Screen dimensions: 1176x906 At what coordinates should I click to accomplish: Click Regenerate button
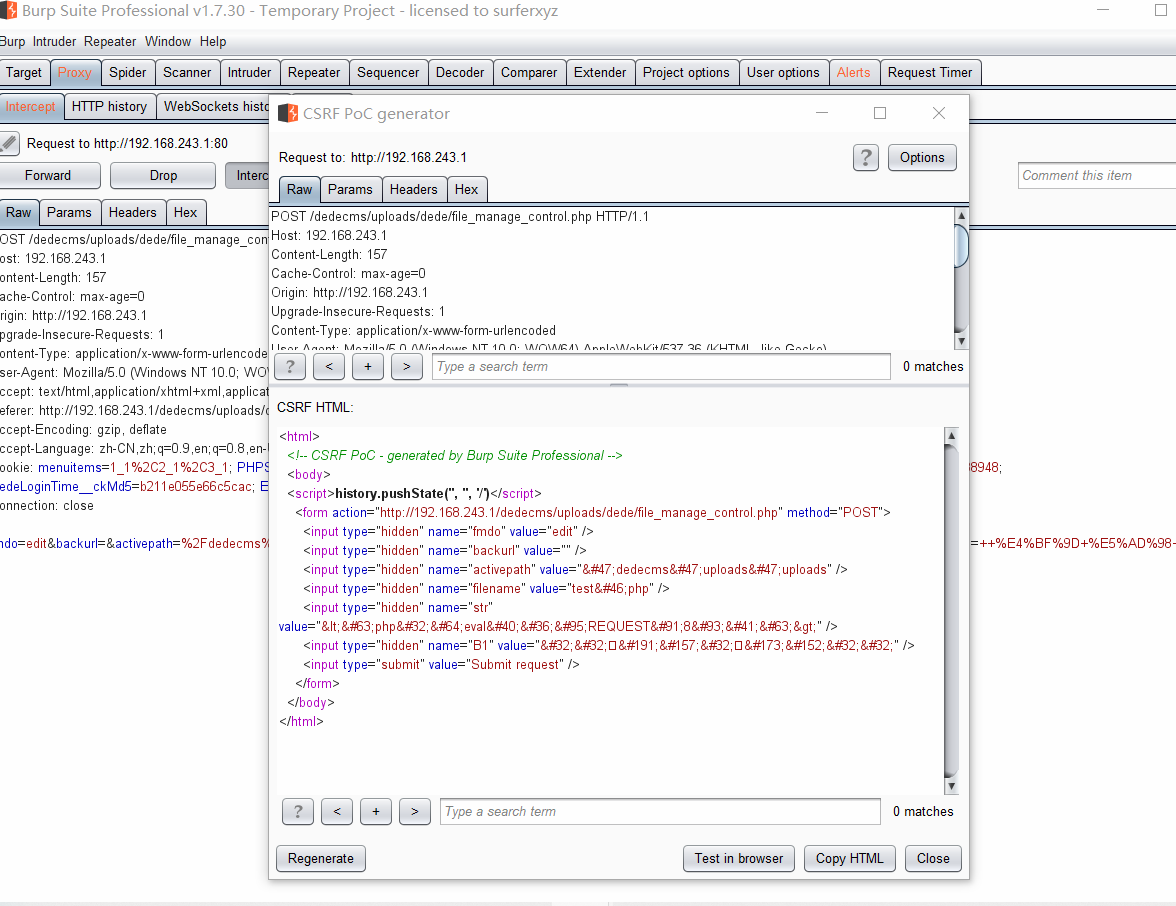(x=321, y=859)
